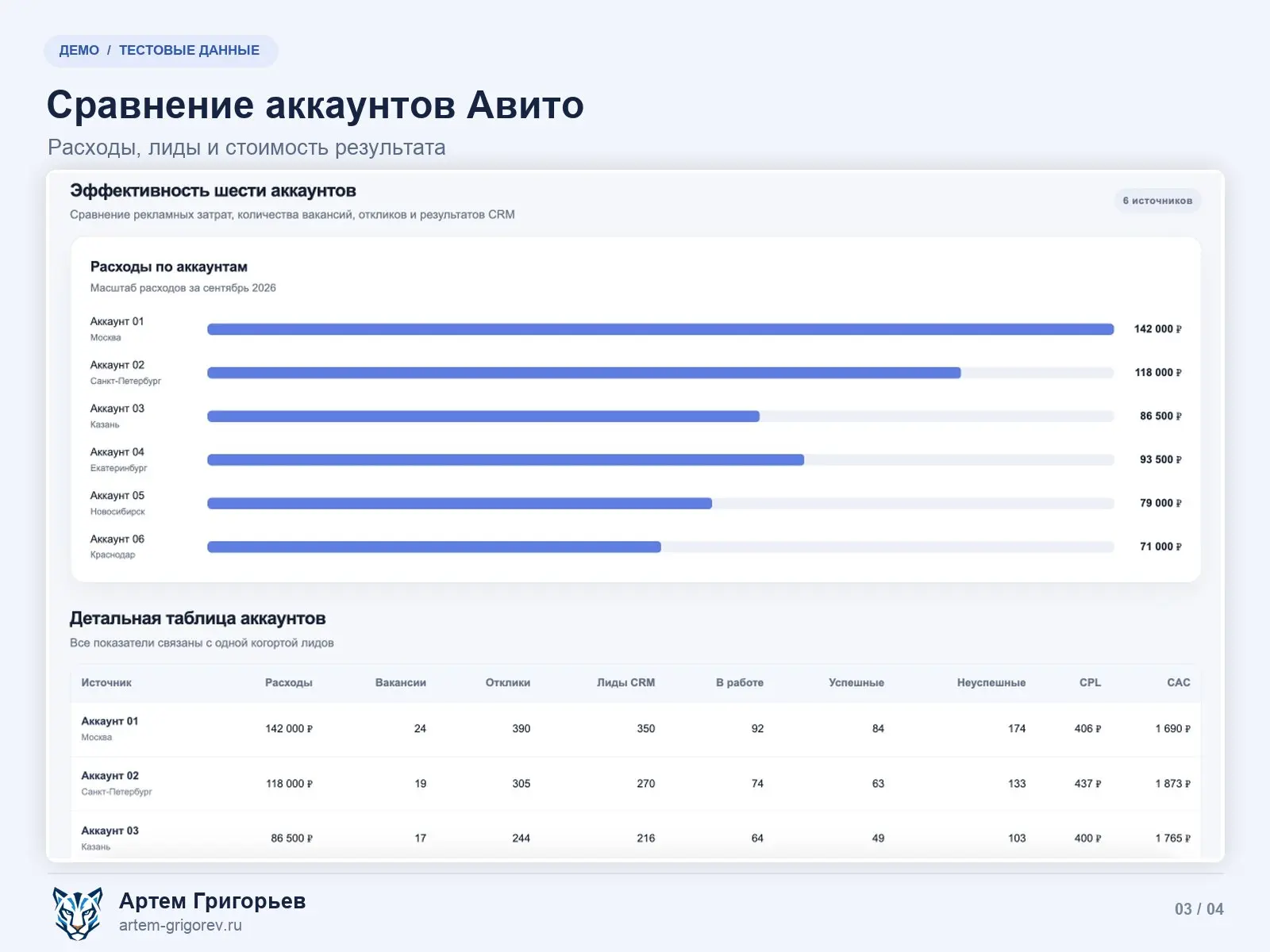Screen dimensions: 1270x952
Task: Click the "93 500 ₽" chart value
Action: (x=1160, y=459)
